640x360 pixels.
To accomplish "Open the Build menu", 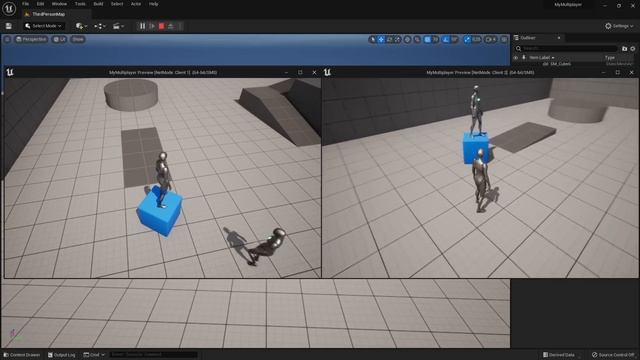I will [98, 4].
